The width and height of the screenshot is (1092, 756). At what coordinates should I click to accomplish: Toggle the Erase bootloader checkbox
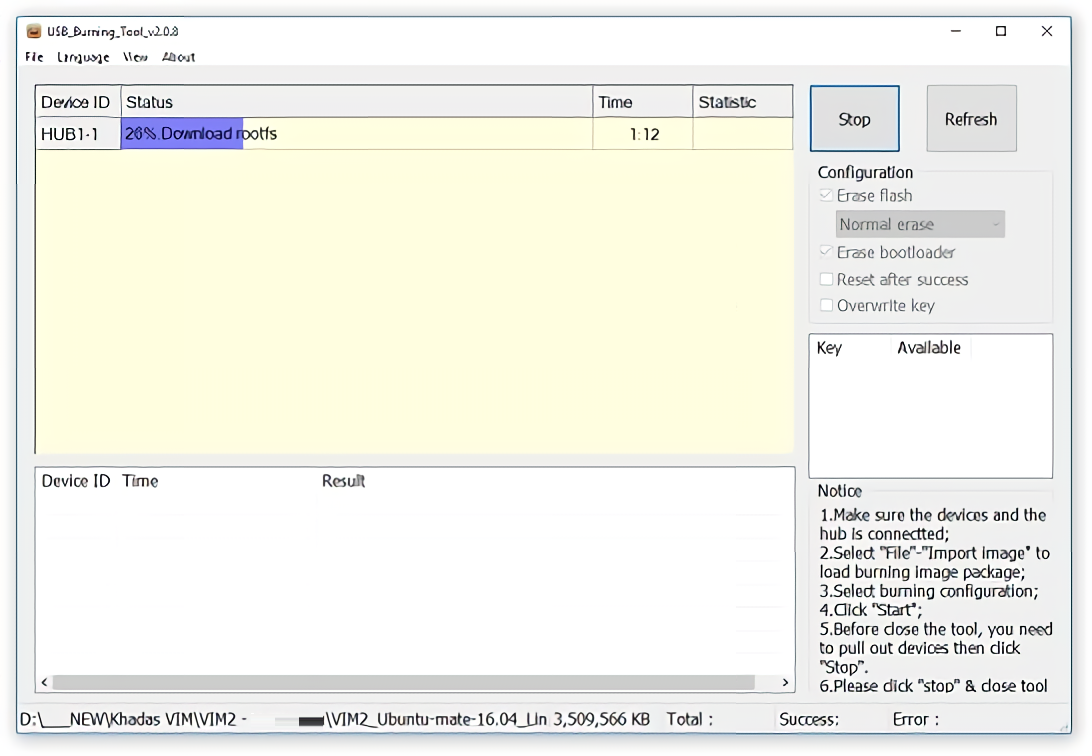coord(826,253)
